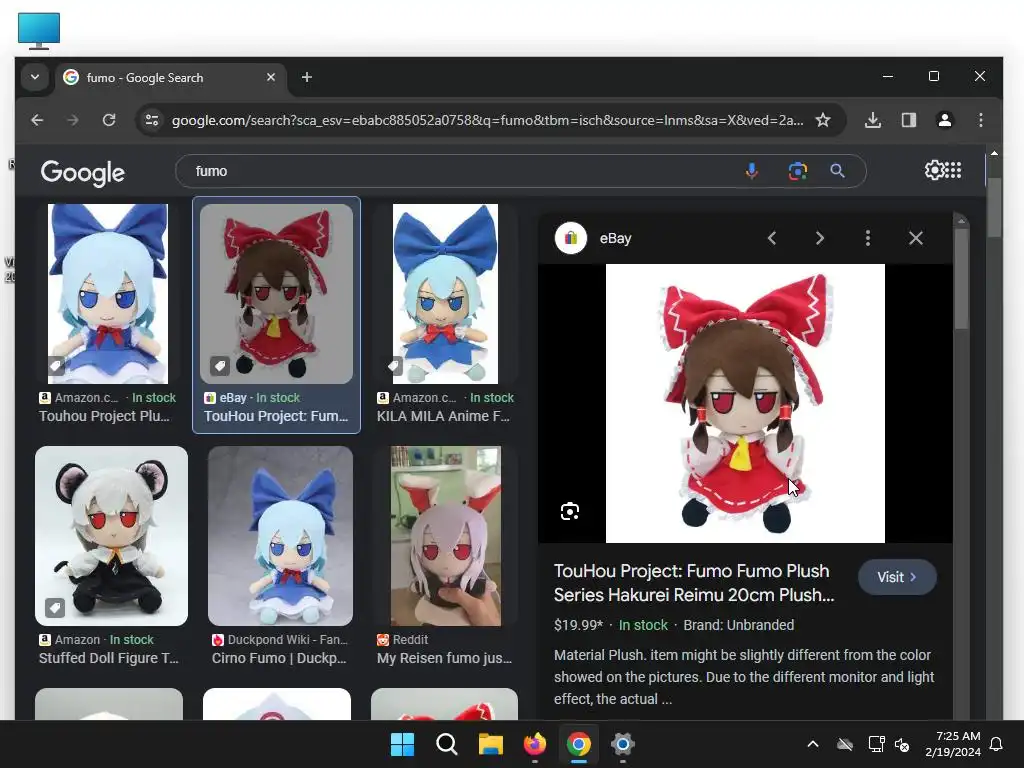Open the large Reimu plush preview image
The width and height of the screenshot is (1024, 768).
pyautogui.click(x=745, y=403)
